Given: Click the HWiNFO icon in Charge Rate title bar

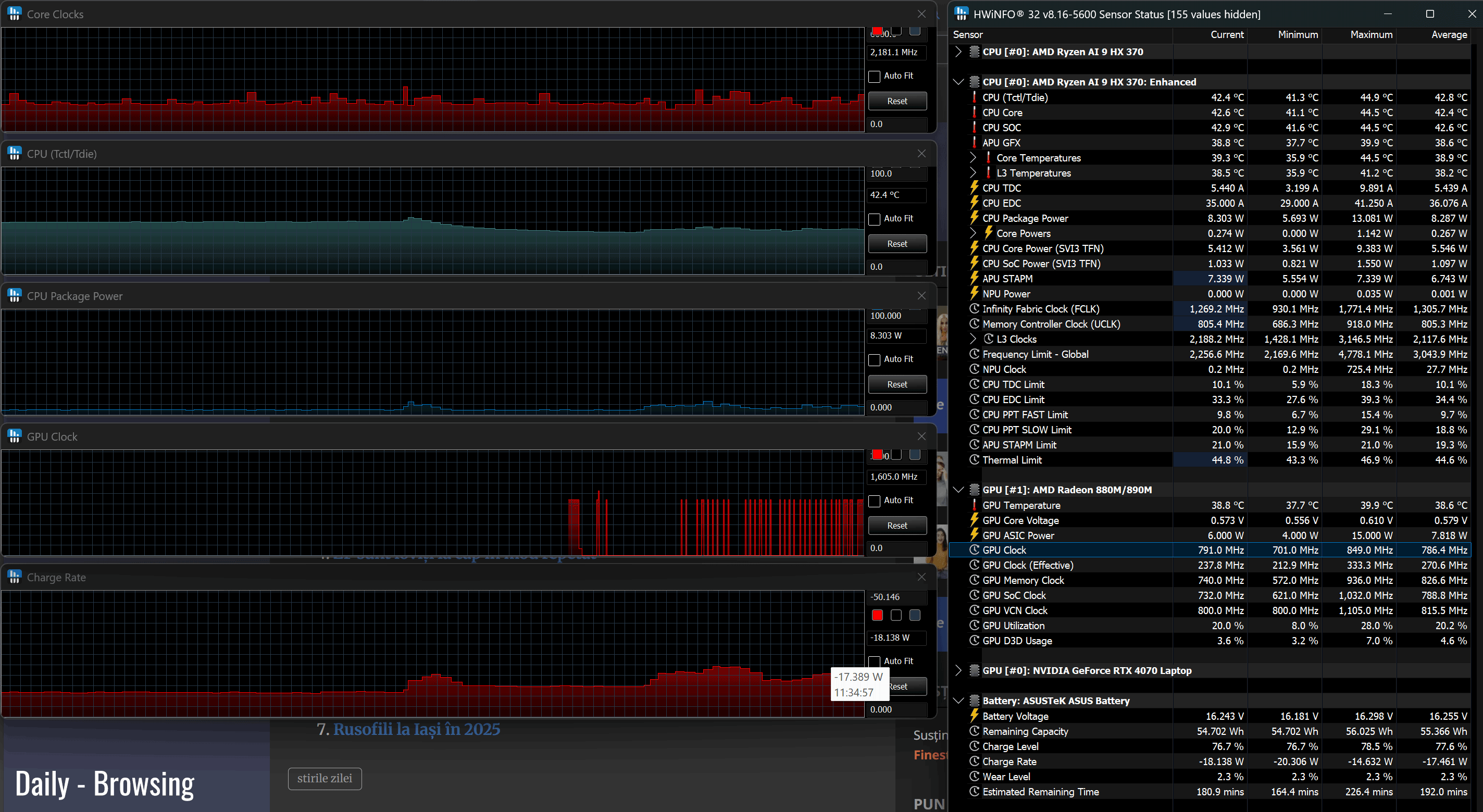Looking at the screenshot, I should tap(15, 577).
